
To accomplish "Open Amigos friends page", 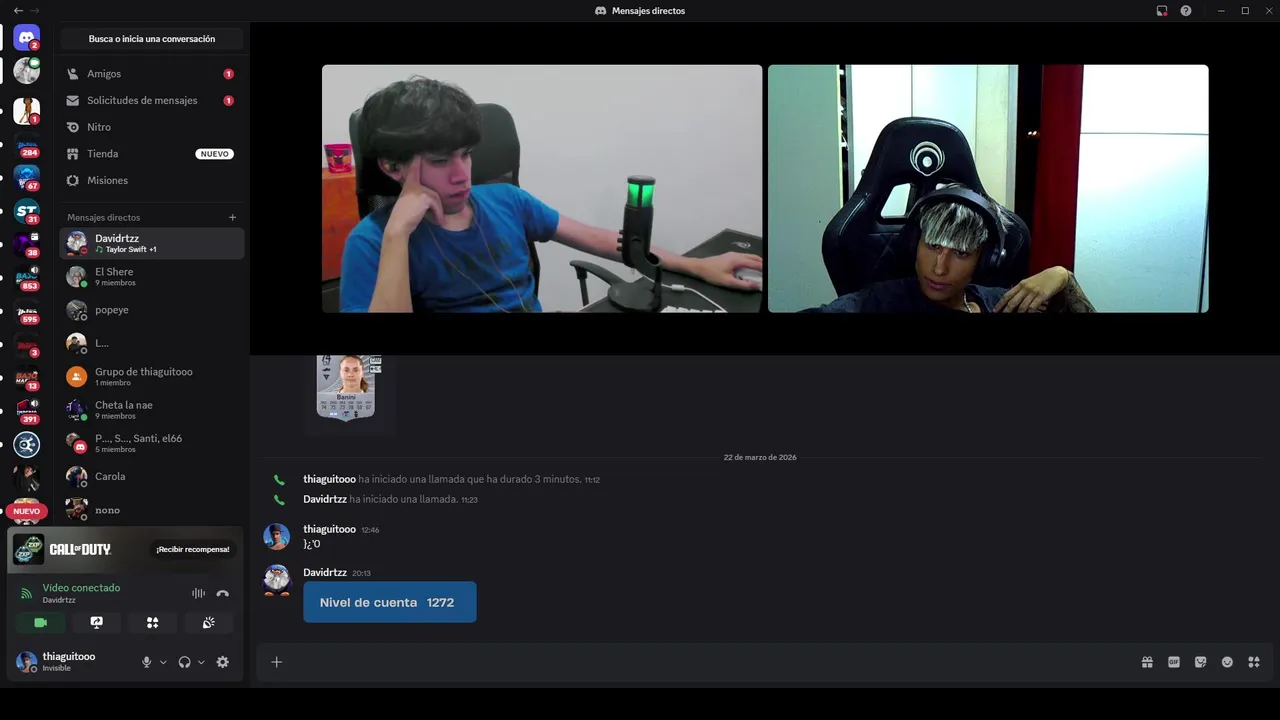I will [152, 74].
